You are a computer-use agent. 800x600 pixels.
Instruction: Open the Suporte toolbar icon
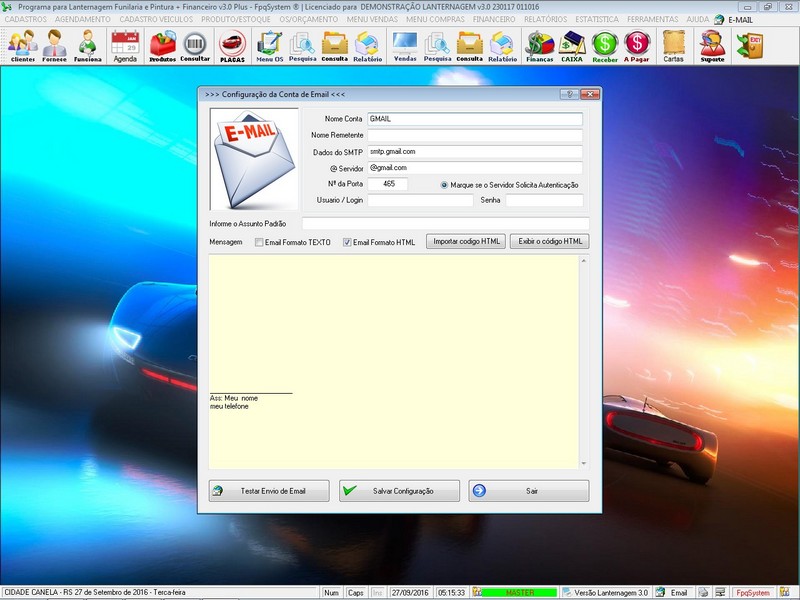[x=712, y=45]
